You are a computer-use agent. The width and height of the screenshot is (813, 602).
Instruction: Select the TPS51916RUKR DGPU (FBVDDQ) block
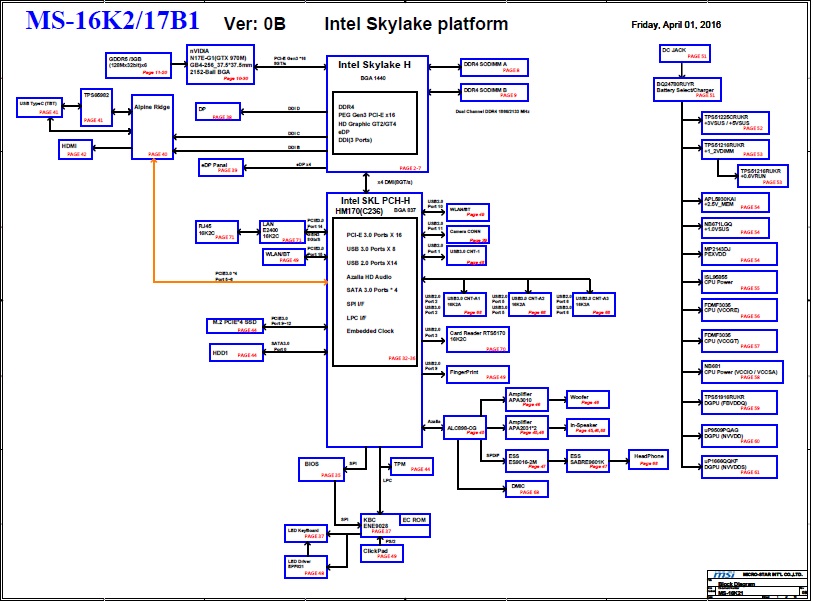[x=739, y=403]
